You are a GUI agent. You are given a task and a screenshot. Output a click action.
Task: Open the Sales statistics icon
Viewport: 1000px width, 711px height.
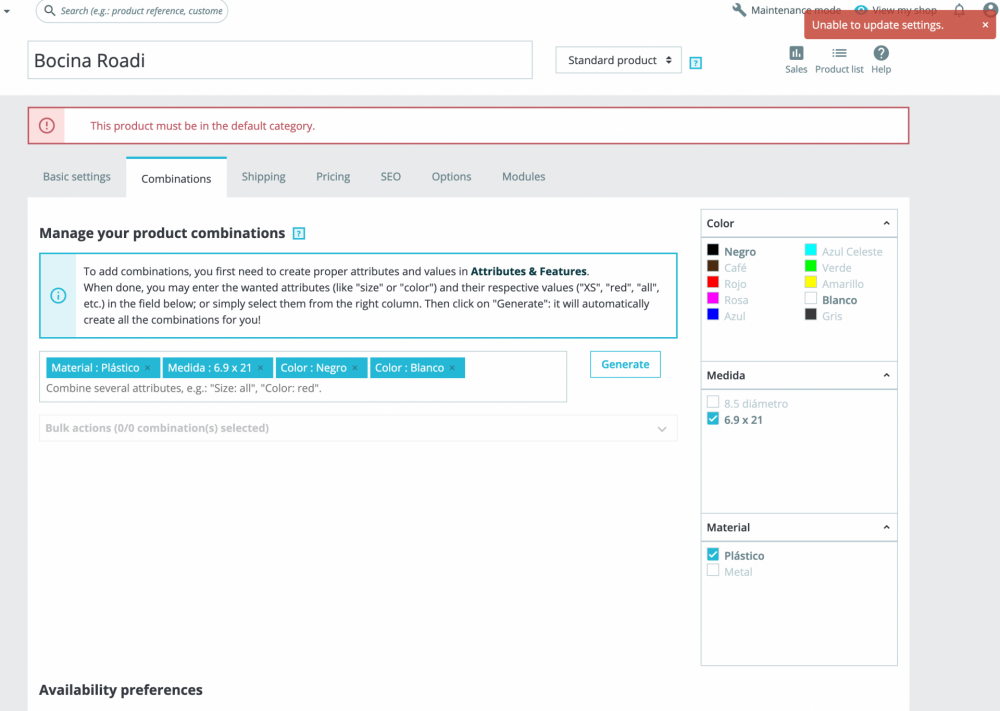[796, 53]
